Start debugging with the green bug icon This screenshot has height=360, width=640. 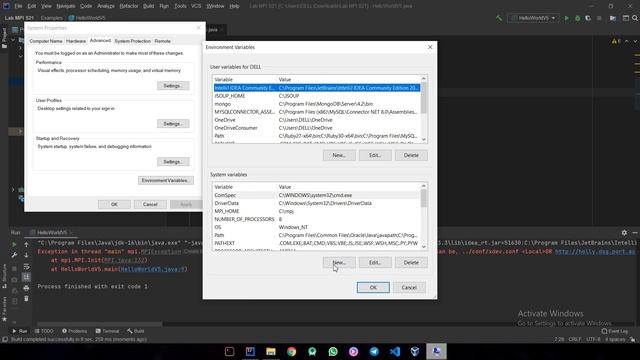[x=578, y=18]
